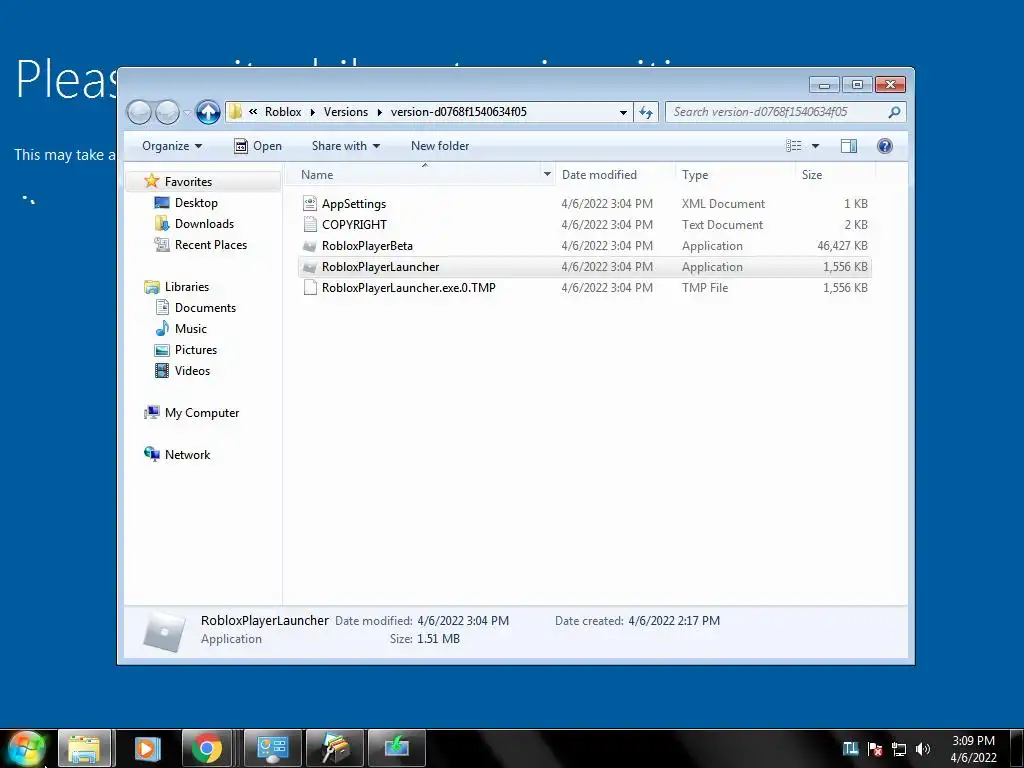Expand hidden breadcrumb path chevrons
1024x768 pixels.
pyautogui.click(x=253, y=112)
